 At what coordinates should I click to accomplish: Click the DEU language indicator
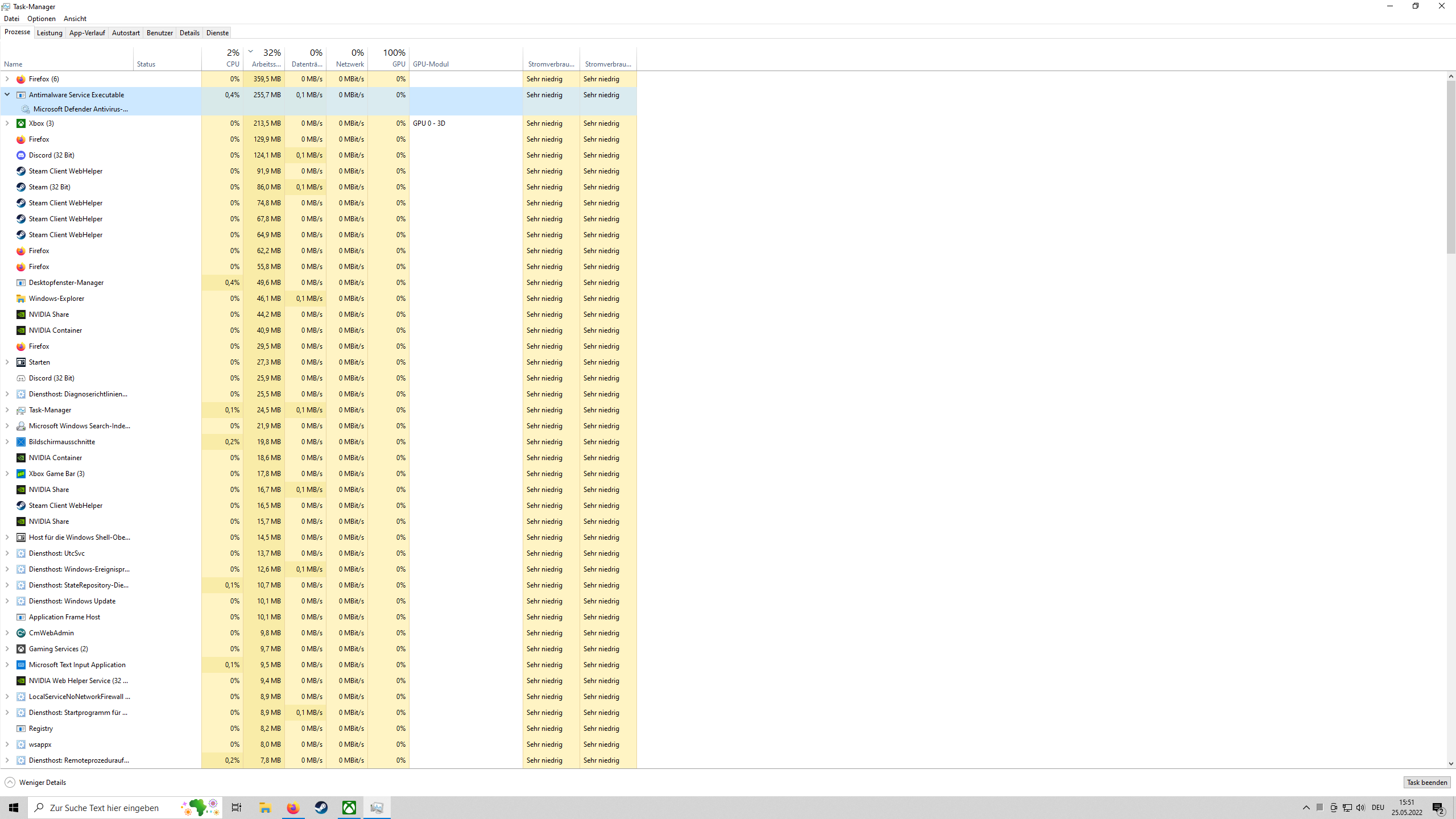coord(1378,808)
